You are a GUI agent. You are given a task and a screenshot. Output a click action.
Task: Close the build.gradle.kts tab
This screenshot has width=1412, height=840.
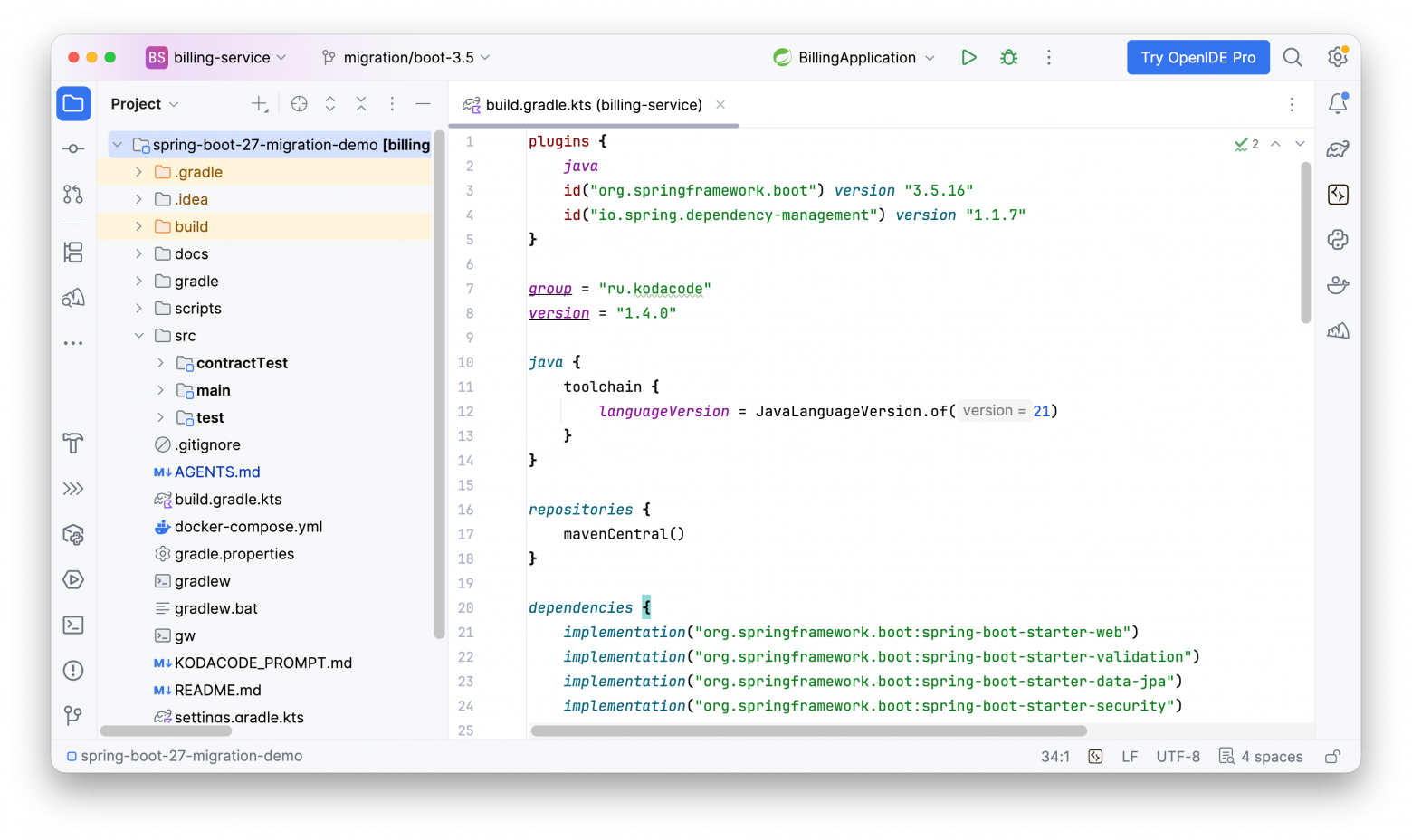[x=720, y=105]
